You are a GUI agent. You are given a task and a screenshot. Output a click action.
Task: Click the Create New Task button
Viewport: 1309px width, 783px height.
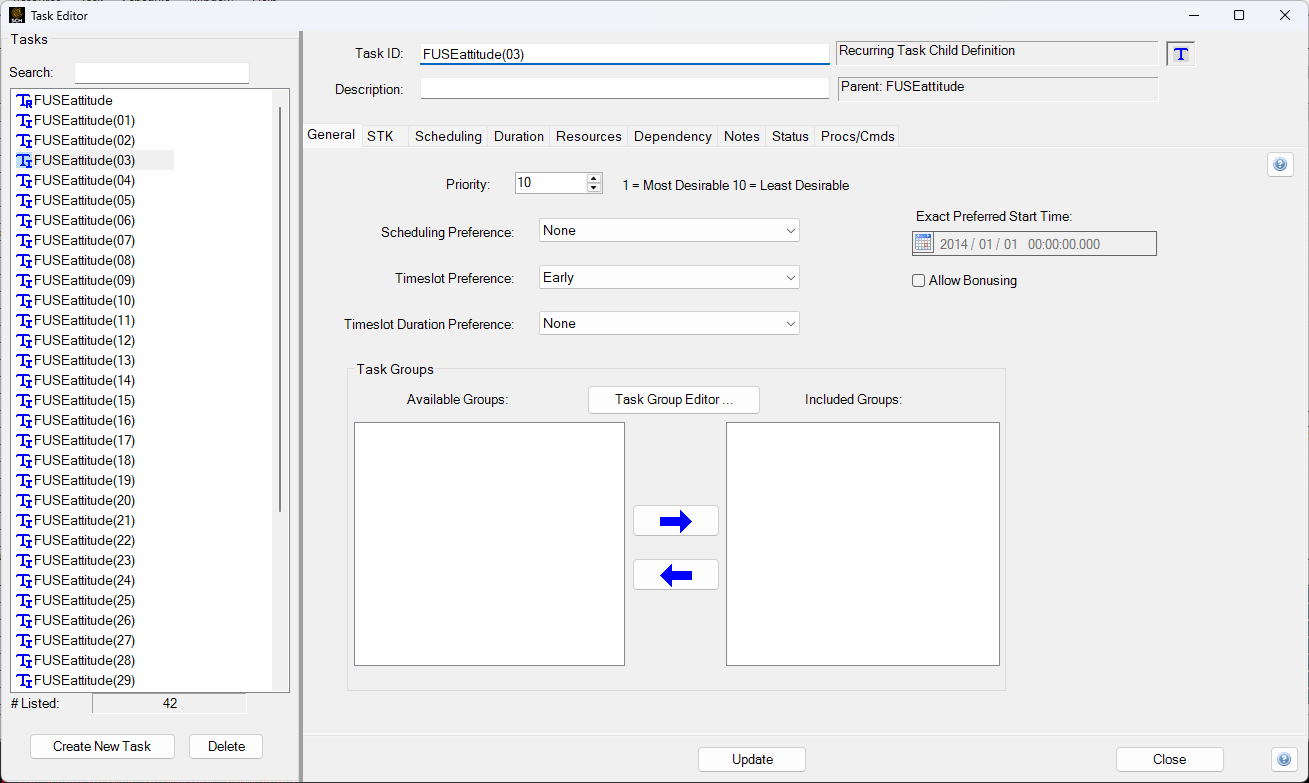coord(101,746)
